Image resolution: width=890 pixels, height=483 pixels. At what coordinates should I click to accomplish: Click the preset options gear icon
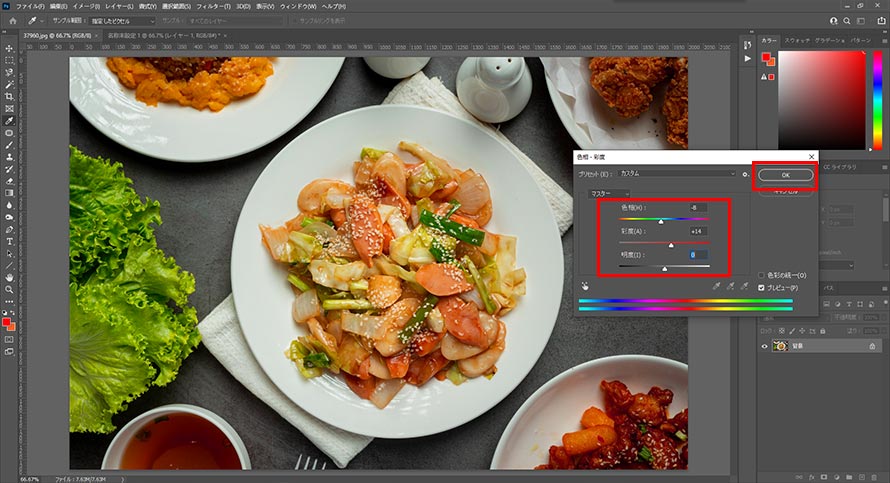pyautogui.click(x=745, y=174)
